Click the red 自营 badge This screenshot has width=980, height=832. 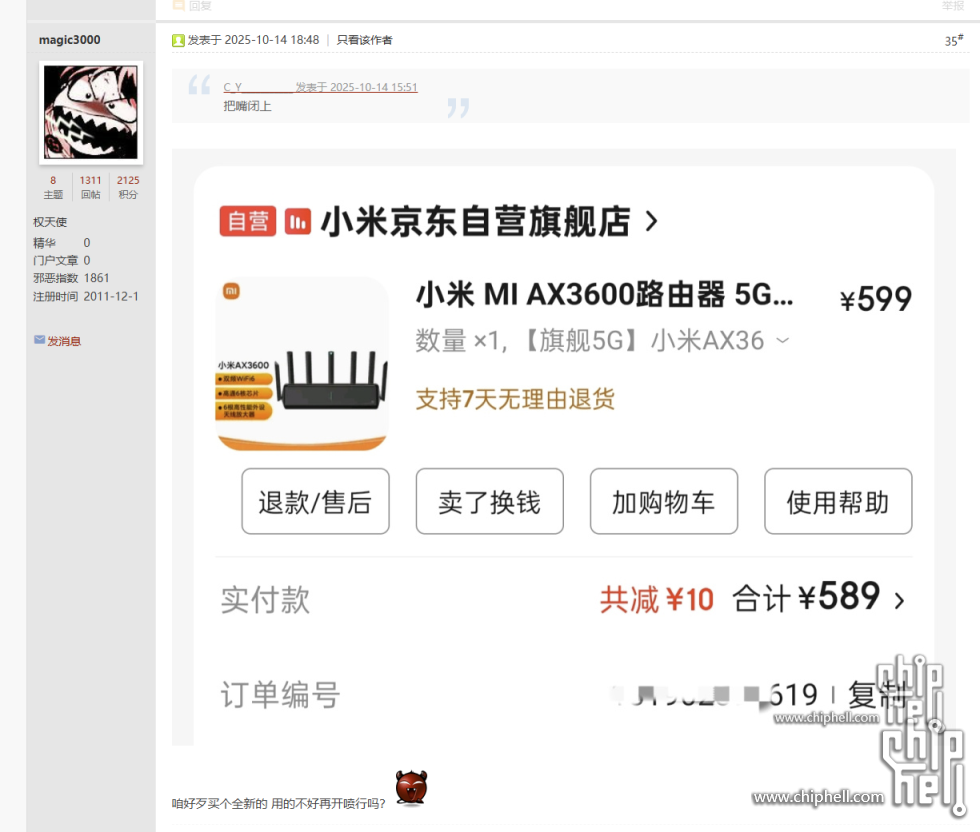pyautogui.click(x=247, y=221)
